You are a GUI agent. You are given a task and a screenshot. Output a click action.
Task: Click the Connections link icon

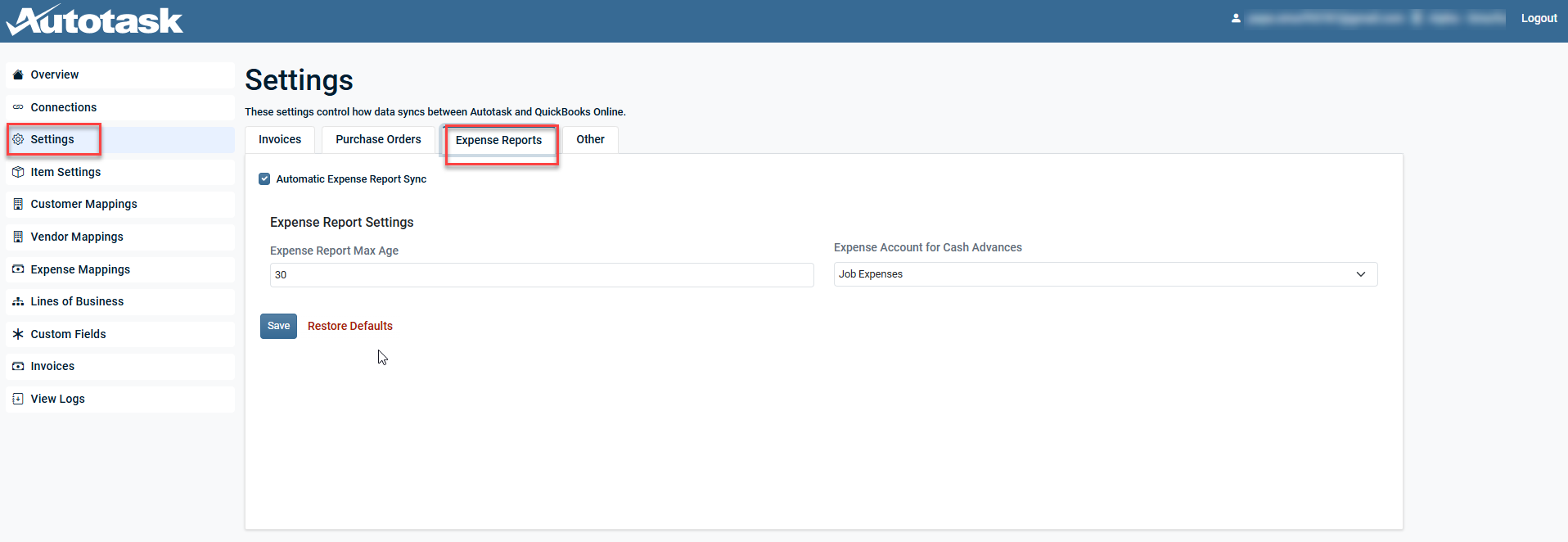point(18,107)
